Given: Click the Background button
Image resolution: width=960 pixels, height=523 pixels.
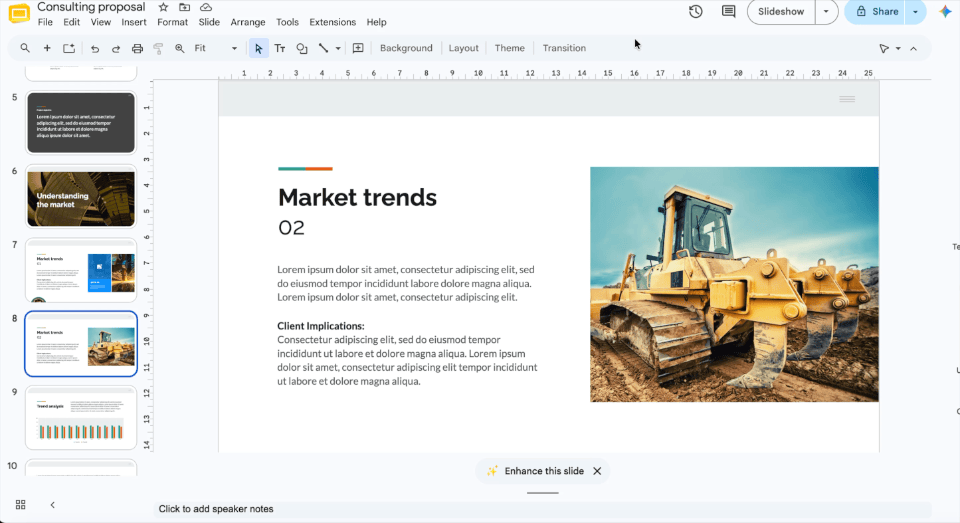Looking at the screenshot, I should pos(406,48).
